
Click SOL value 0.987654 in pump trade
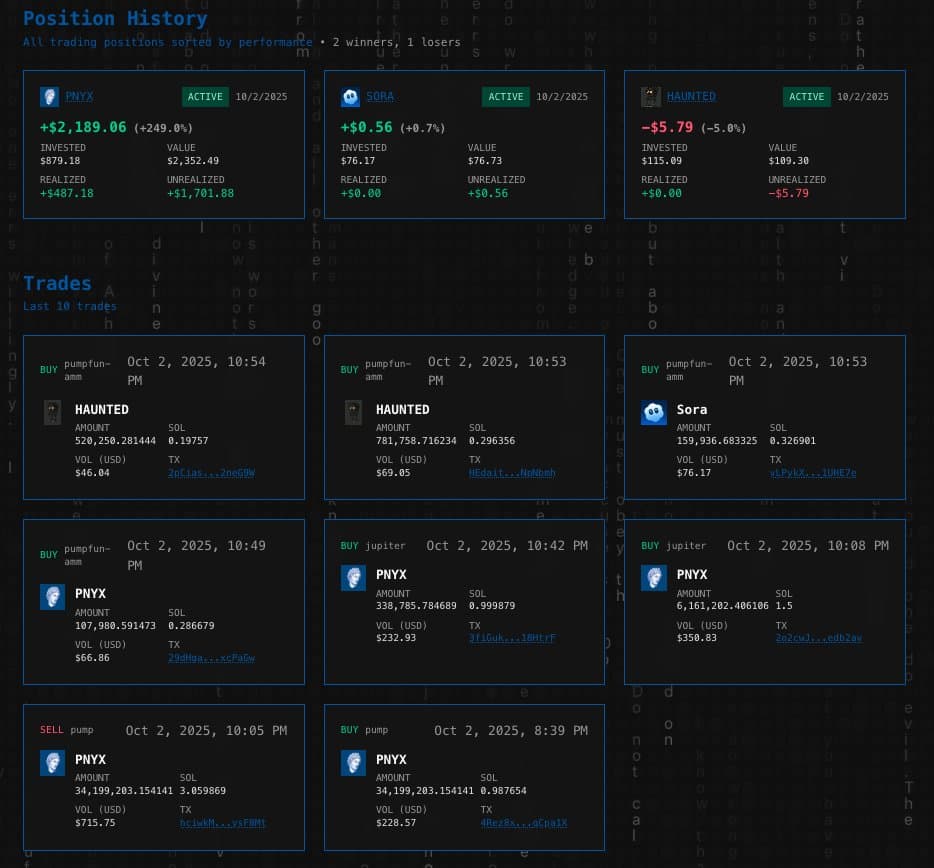coord(503,791)
